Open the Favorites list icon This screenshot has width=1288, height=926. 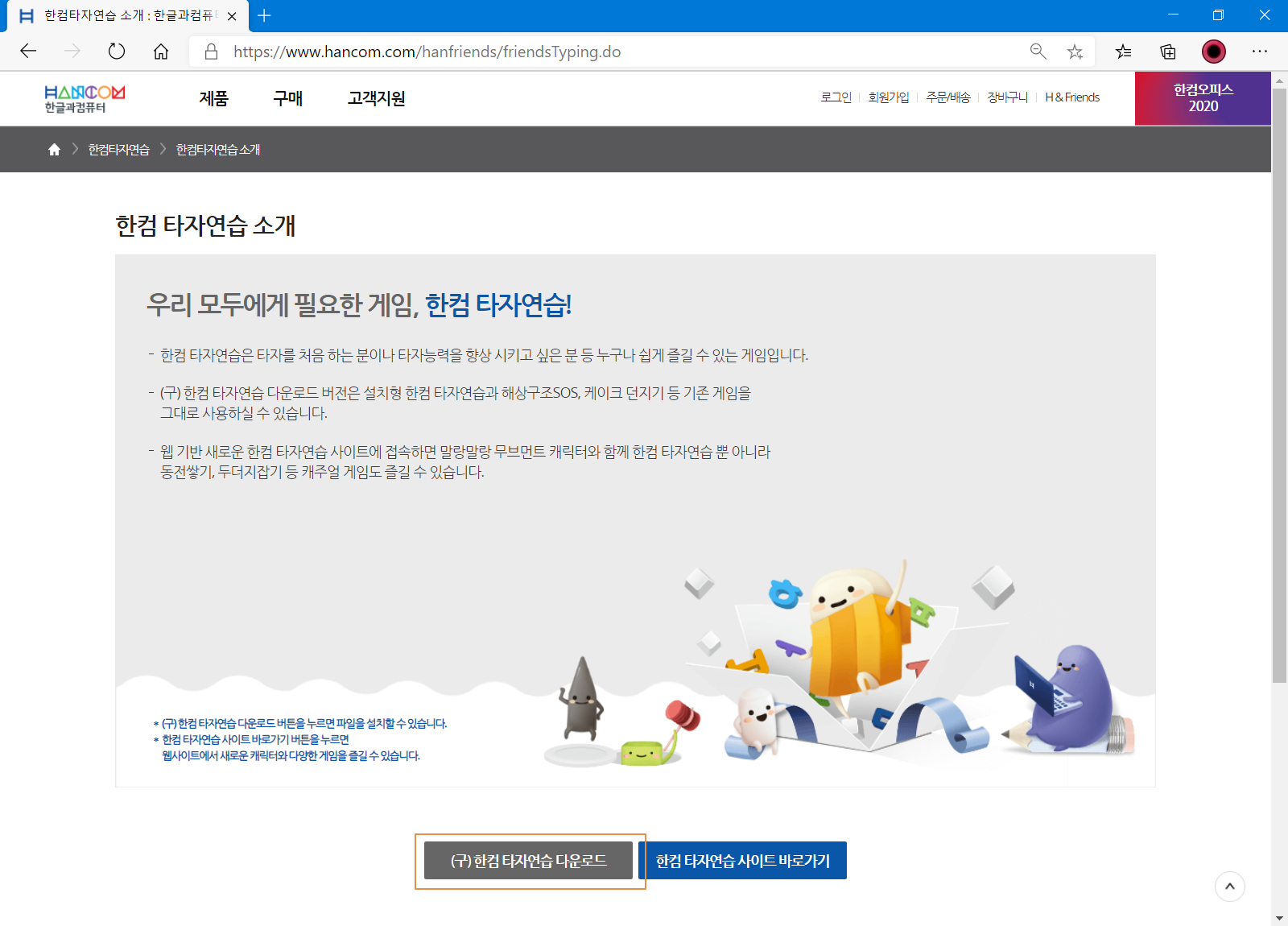[1124, 52]
